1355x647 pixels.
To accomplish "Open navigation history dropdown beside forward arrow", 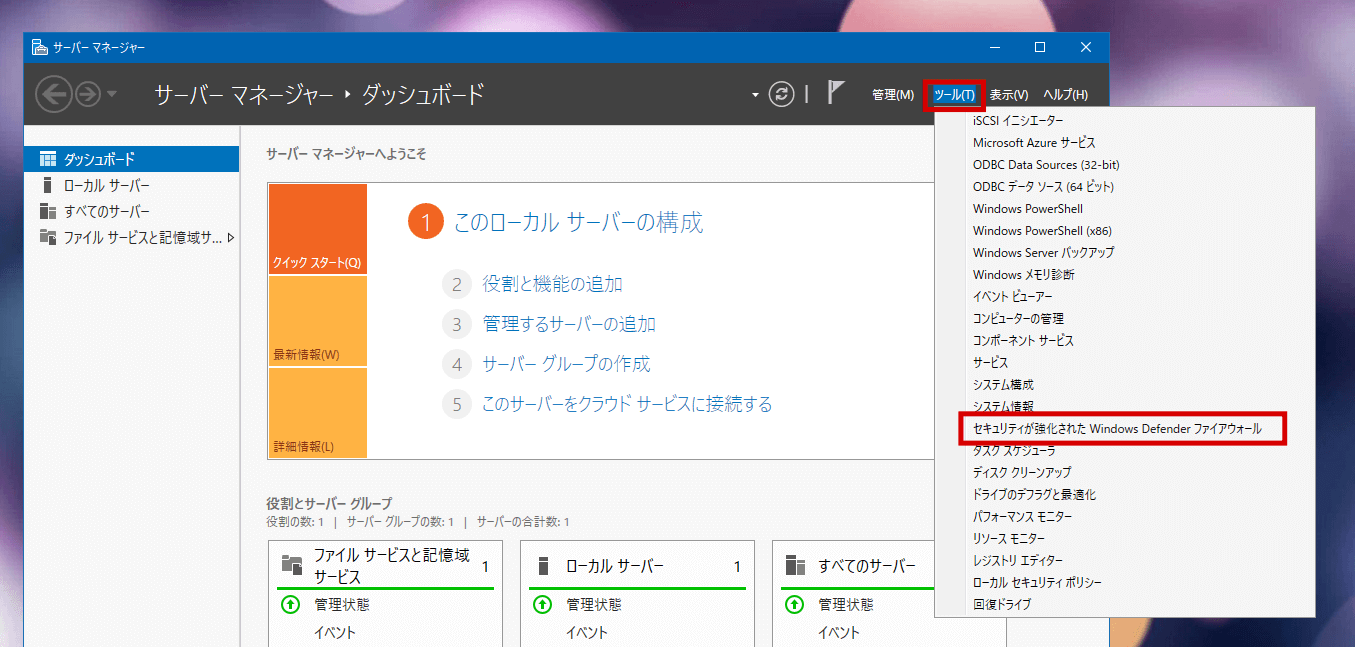I will coord(111,94).
